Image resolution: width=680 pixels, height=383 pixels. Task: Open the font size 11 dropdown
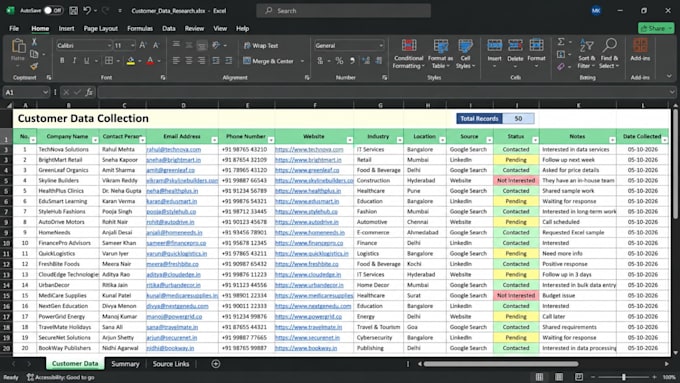pos(132,46)
